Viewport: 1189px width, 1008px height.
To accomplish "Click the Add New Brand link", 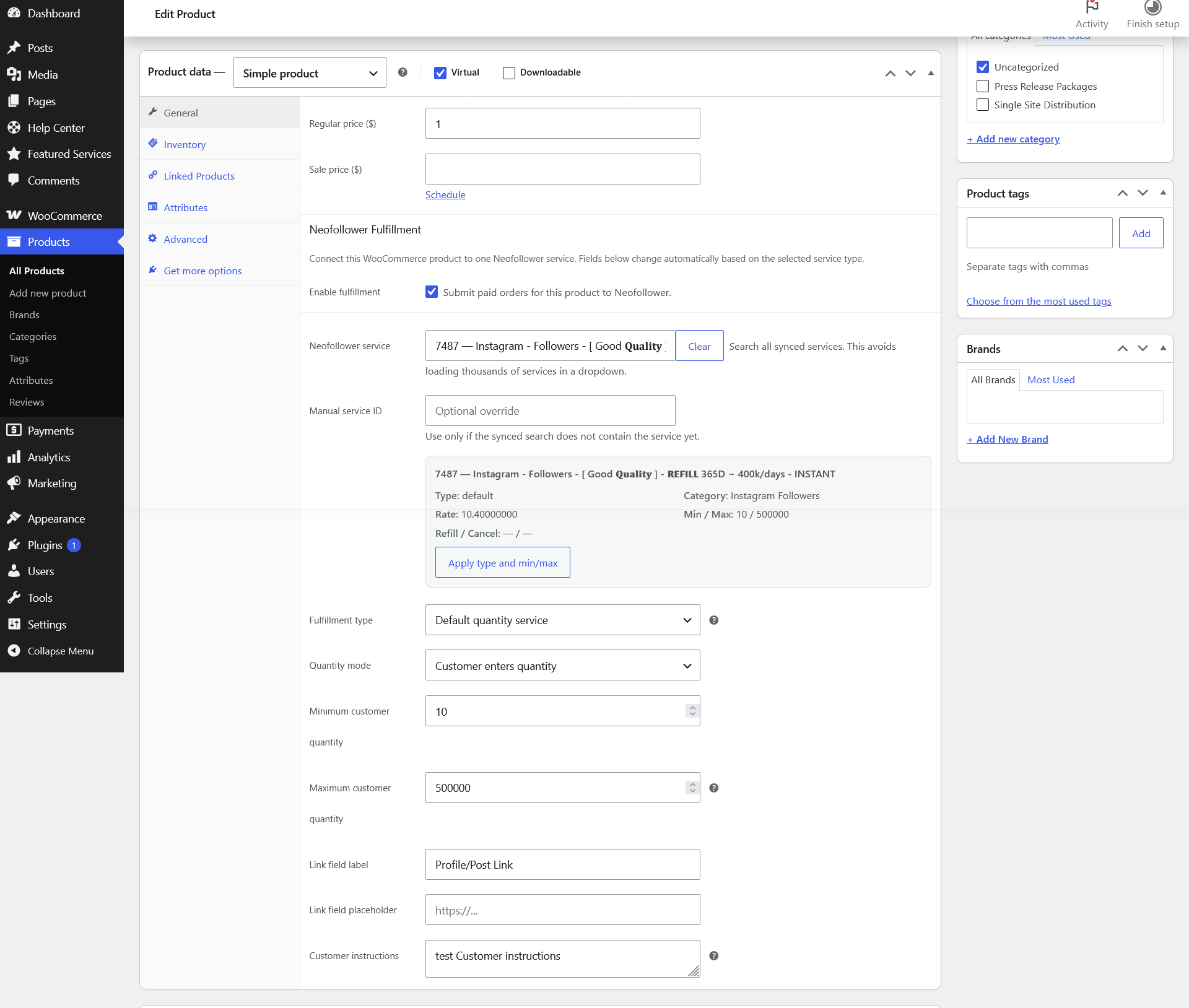I will point(1007,439).
